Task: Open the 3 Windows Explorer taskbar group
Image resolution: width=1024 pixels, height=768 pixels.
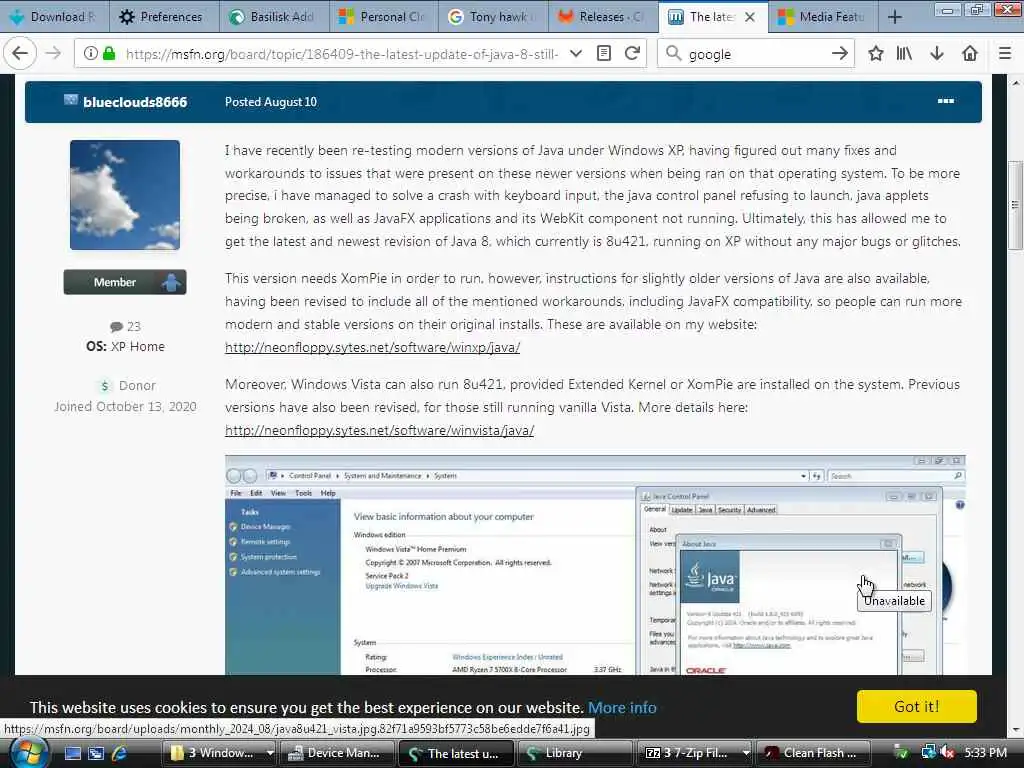Action: [x=220, y=753]
